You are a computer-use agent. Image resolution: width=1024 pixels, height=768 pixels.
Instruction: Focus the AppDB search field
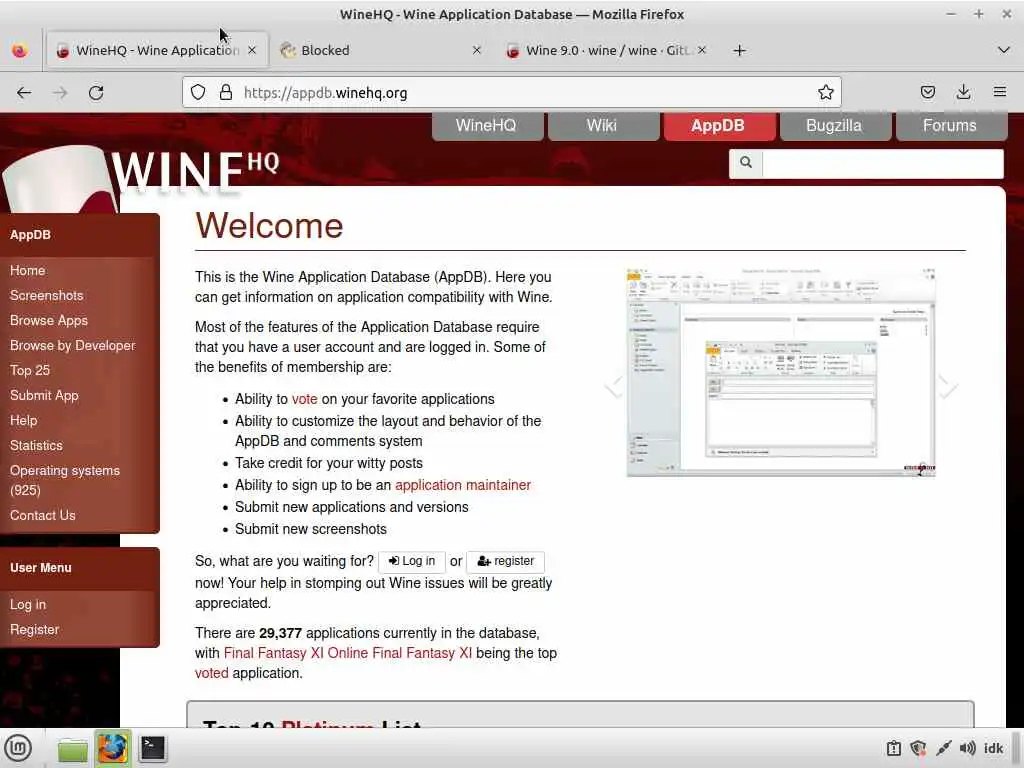pyautogui.click(x=882, y=163)
